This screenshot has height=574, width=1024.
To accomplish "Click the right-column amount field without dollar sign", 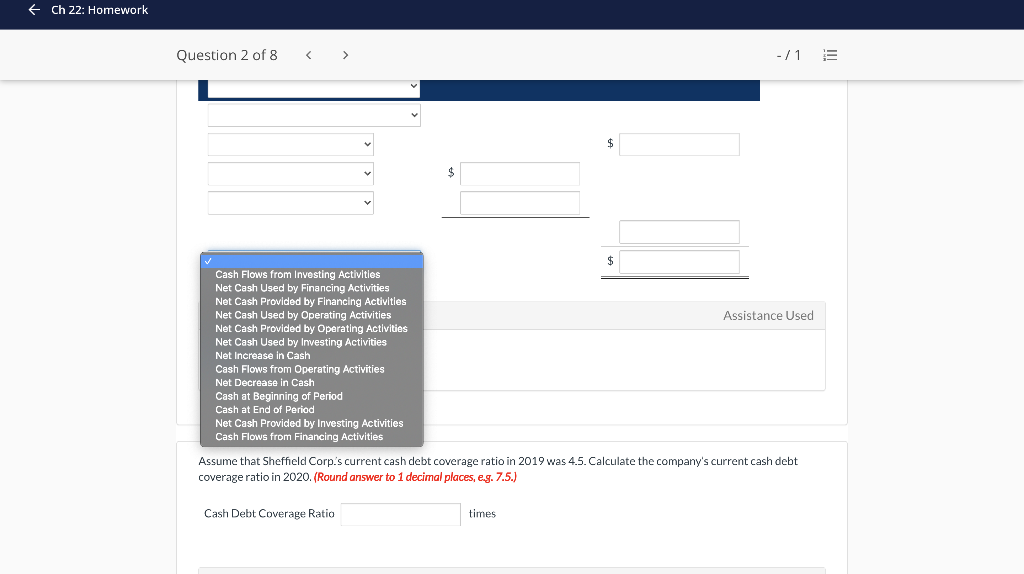I will pyautogui.click(x=679, y=232).
